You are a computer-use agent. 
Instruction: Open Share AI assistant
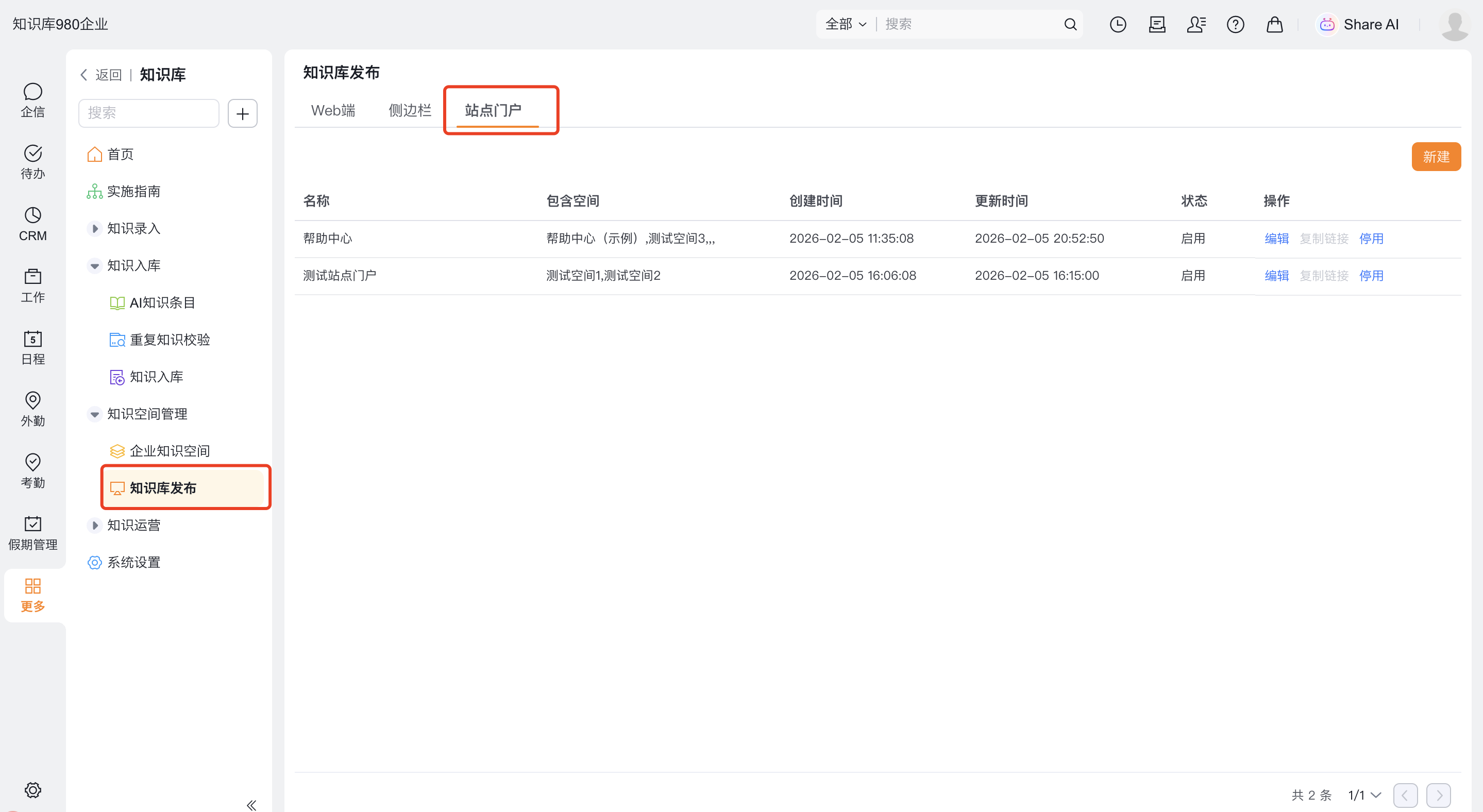coord(1358,24)
